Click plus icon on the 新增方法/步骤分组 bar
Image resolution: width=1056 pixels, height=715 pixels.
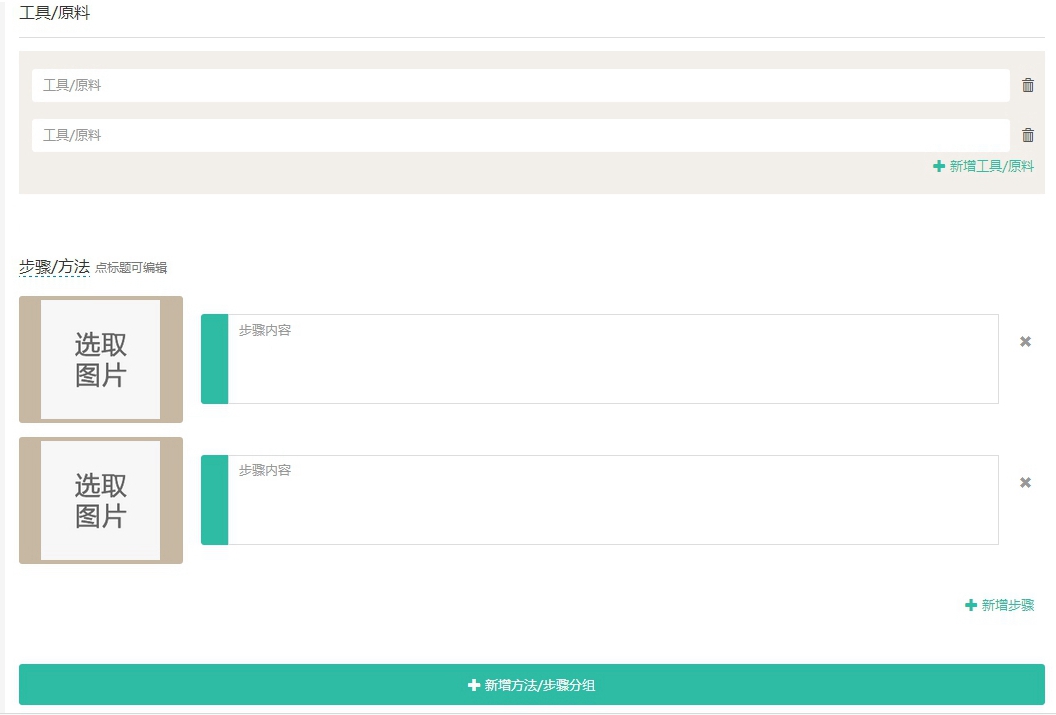(474, 685)
